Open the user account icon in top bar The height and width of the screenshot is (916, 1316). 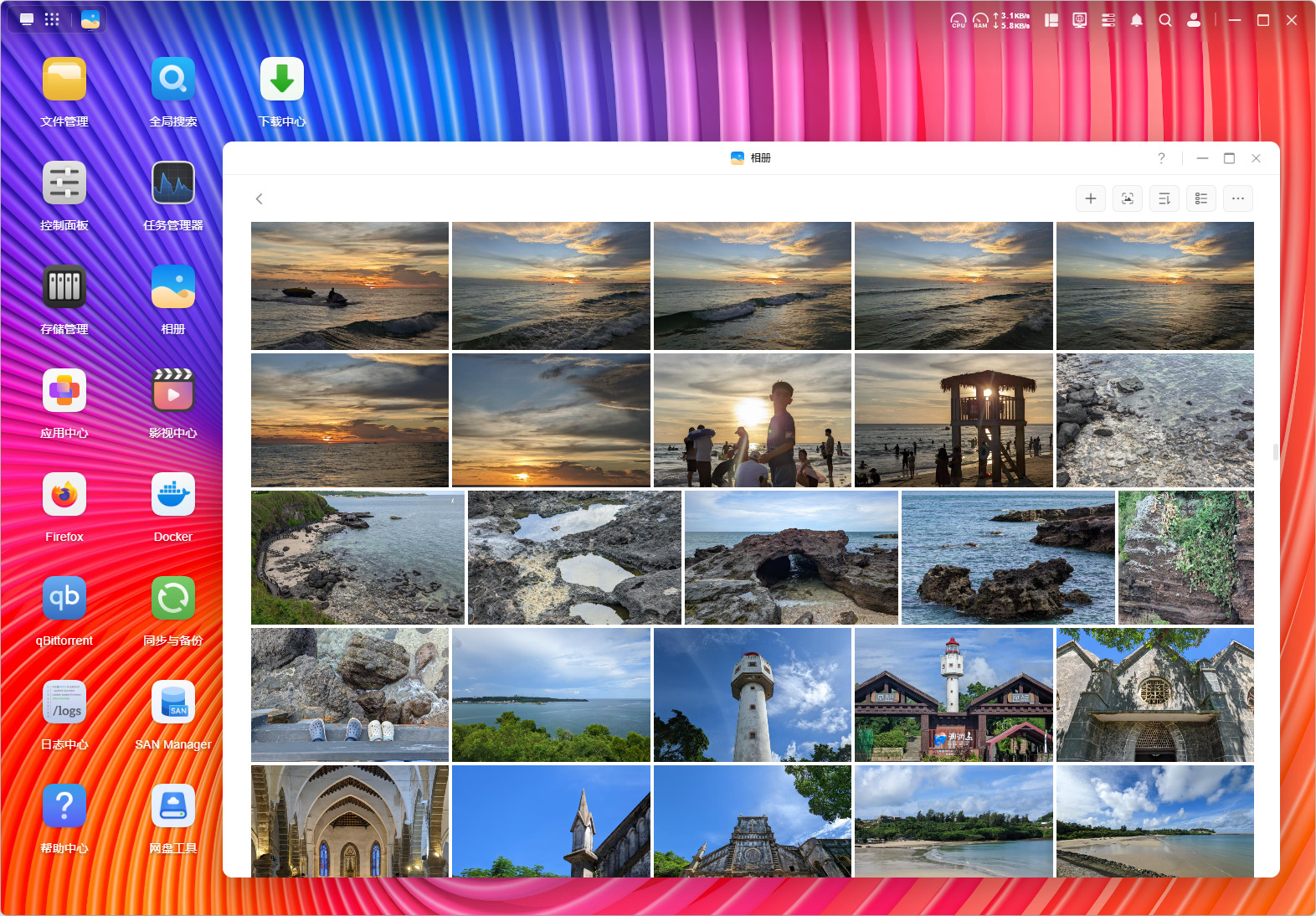1194,20
